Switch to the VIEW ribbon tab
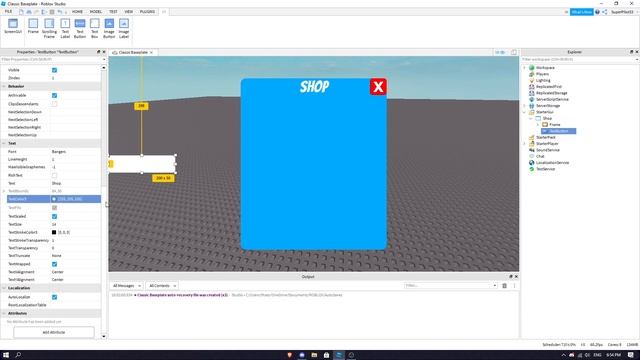The image size is (640, 360). 129,12
